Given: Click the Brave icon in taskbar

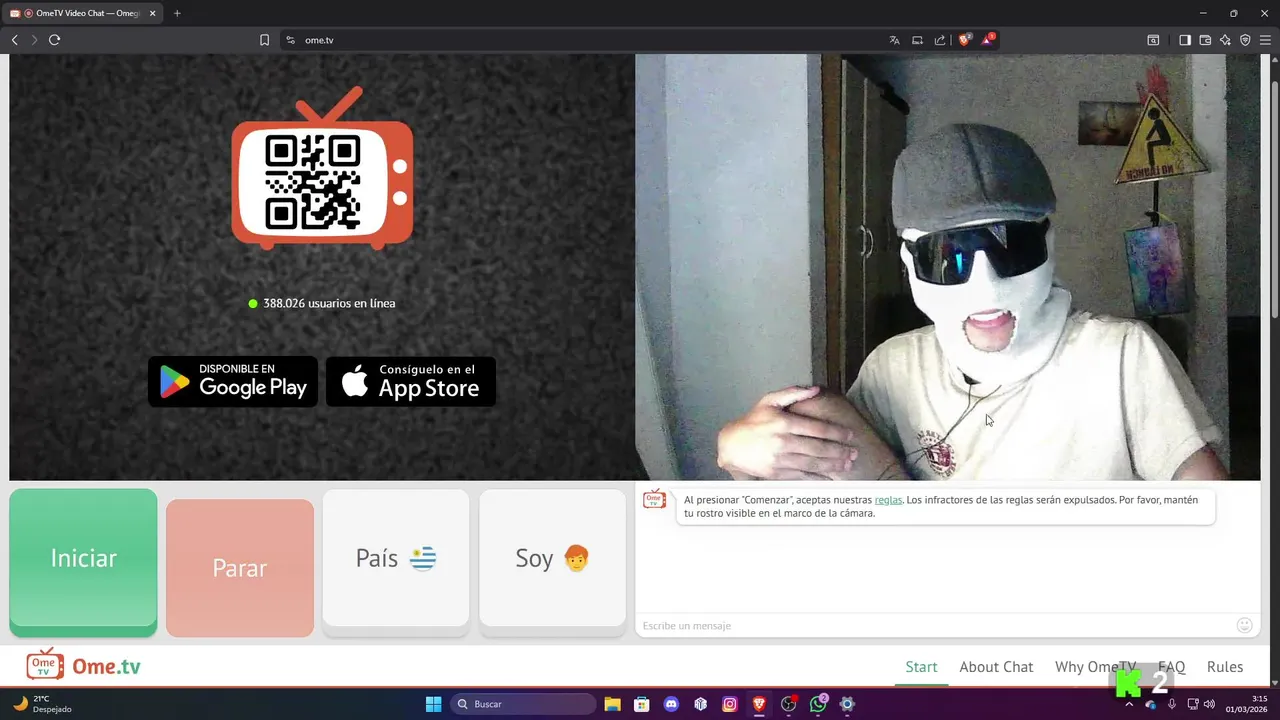Looking at the screenshot, I should (x=759, y=704).
